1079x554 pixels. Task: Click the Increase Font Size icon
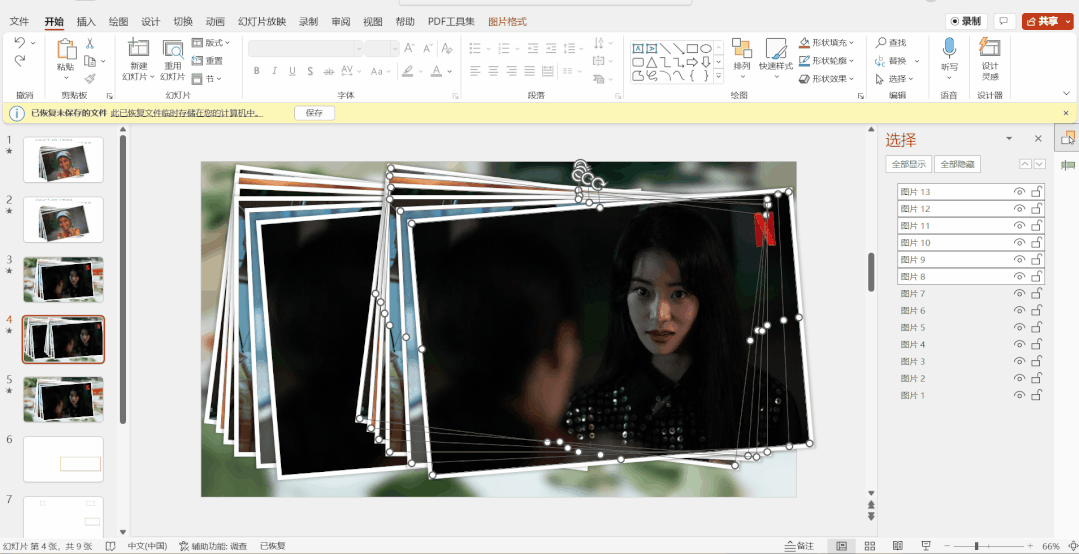[409, 49]
